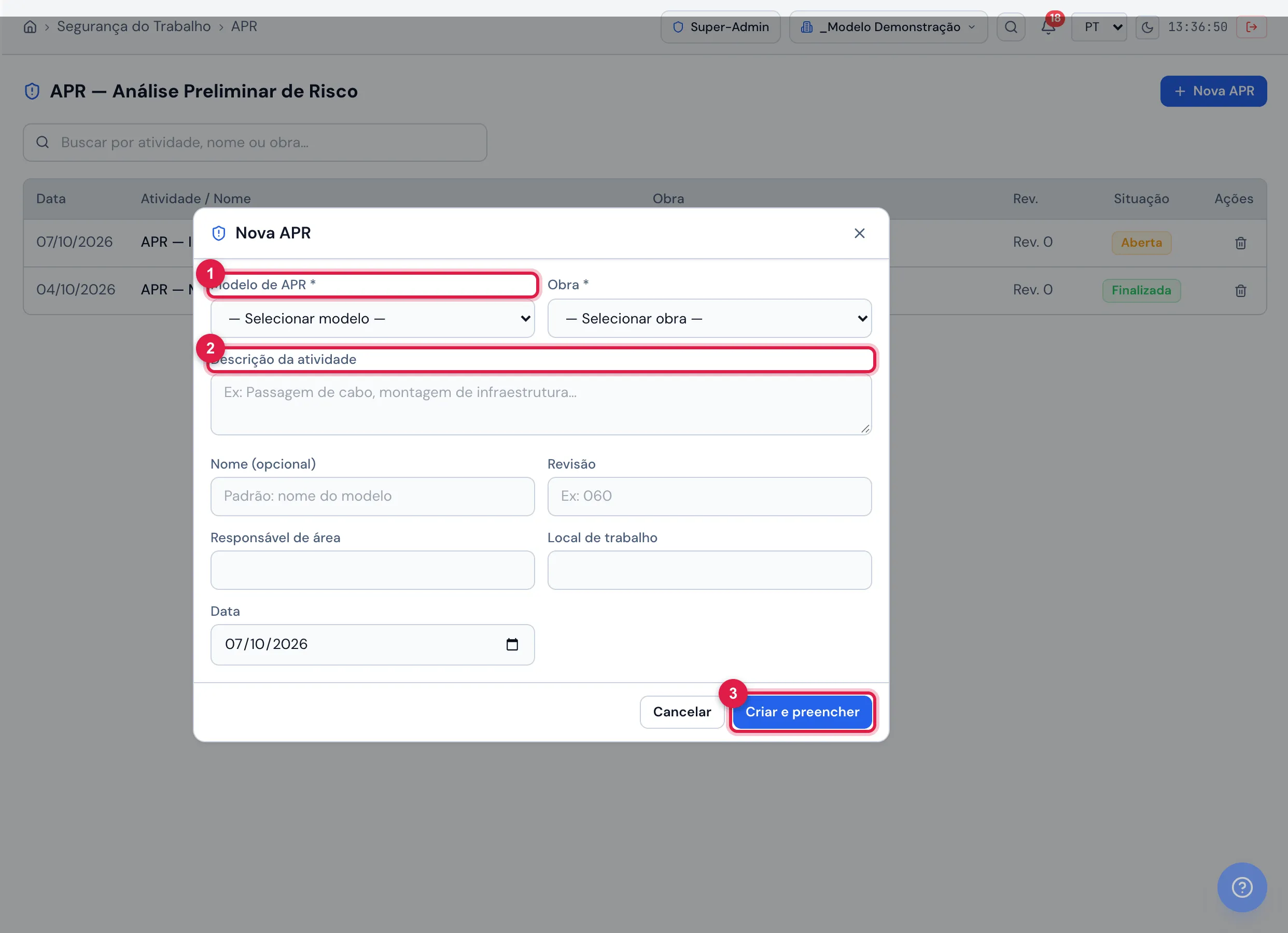The width and height of the screenshot is (1288, 933).
Task: Click the Super-Admin role badge
Action: pyautogui.click(x=721, y=26)
